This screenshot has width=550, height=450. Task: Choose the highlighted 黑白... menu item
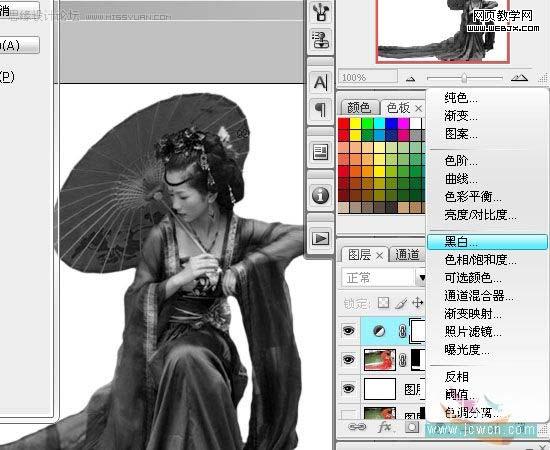tap(487, 242)
